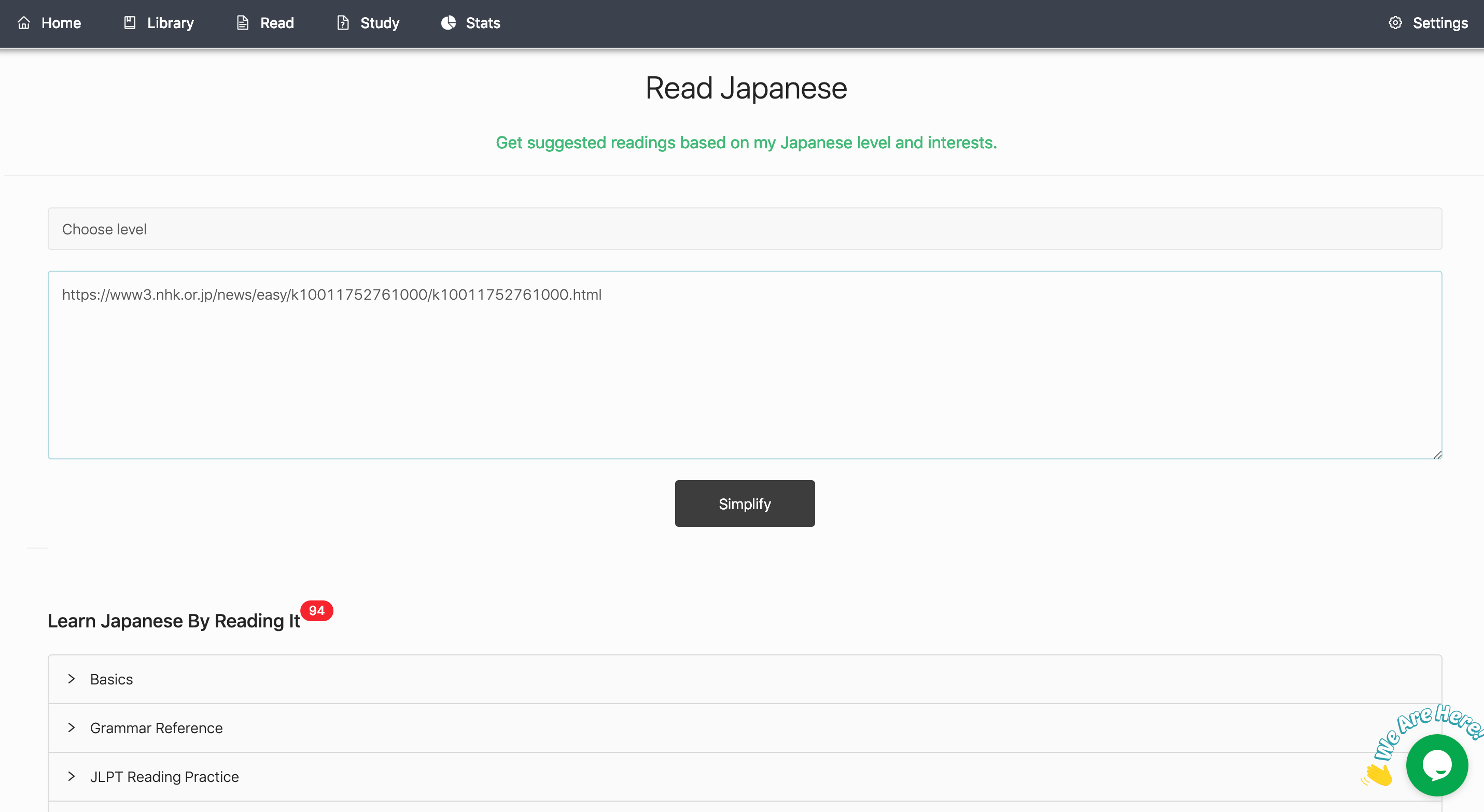Open the Choose level dropdown
This screenshot has width=1484, height=812.
[744, 229]
